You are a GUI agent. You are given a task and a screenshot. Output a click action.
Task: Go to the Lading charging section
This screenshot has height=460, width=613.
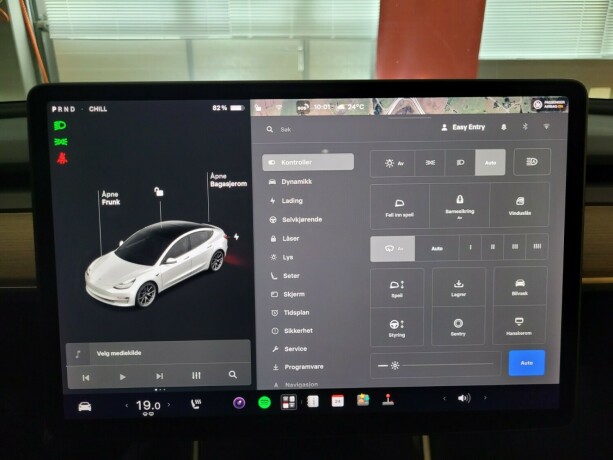287,200
